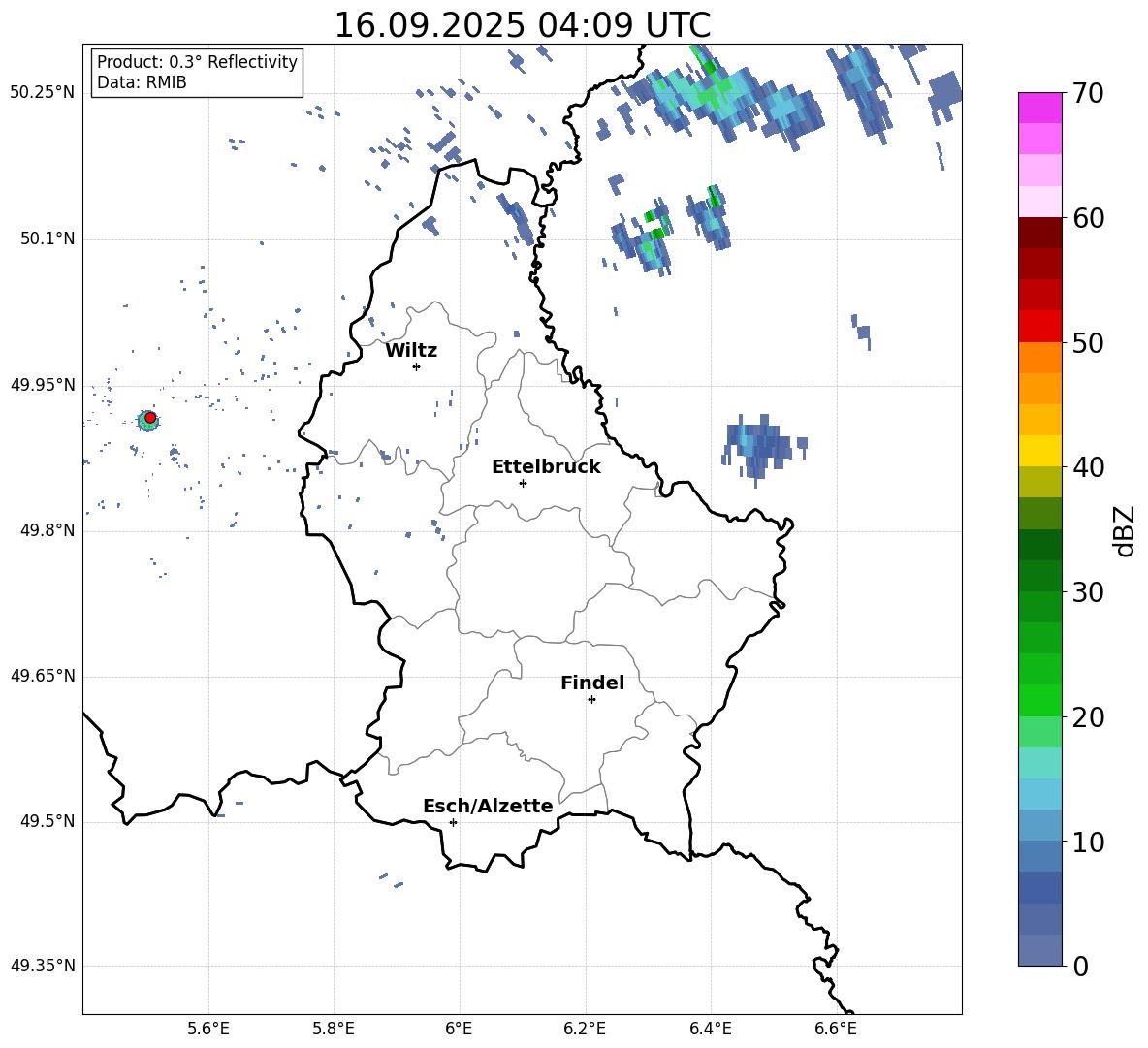Screen dimensions: 1148x1048
Task: Pick the yellow colorbar swatch above 40
Action: click(1039, 451)
